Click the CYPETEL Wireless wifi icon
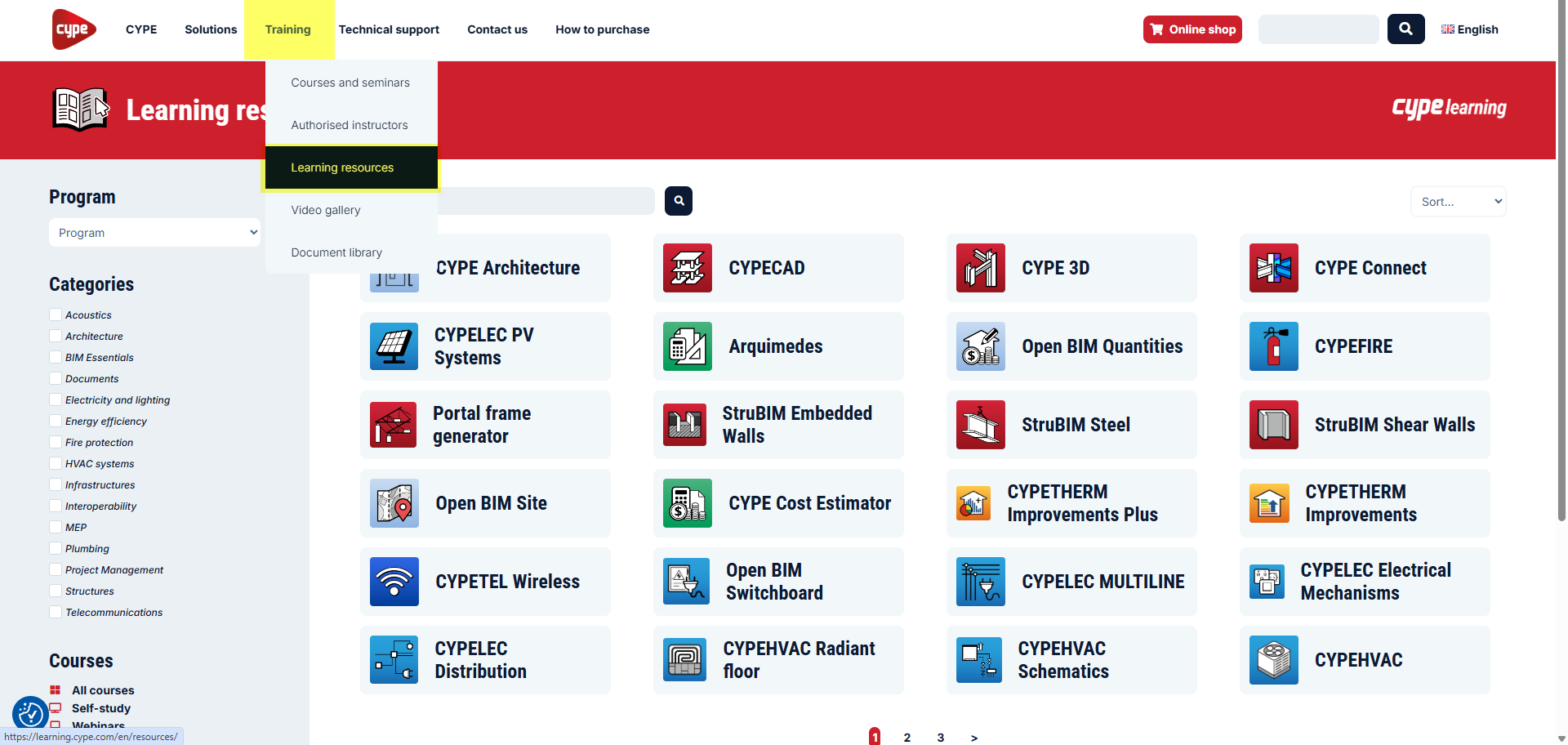1568x745 pixels. tap(394, 582)
